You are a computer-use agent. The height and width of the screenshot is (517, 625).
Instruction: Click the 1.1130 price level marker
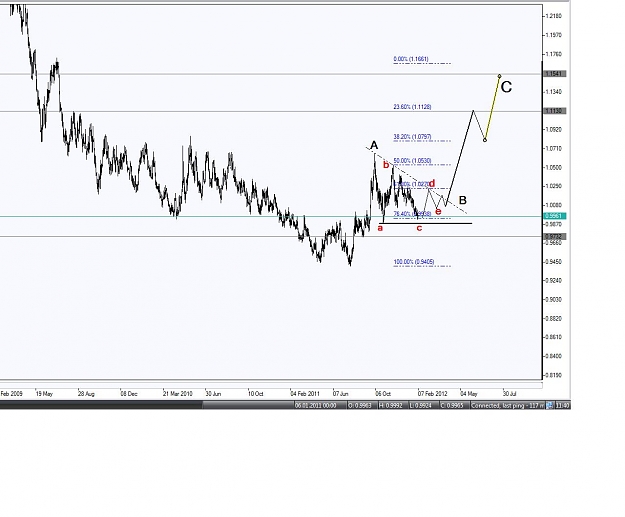coord(554,111)
